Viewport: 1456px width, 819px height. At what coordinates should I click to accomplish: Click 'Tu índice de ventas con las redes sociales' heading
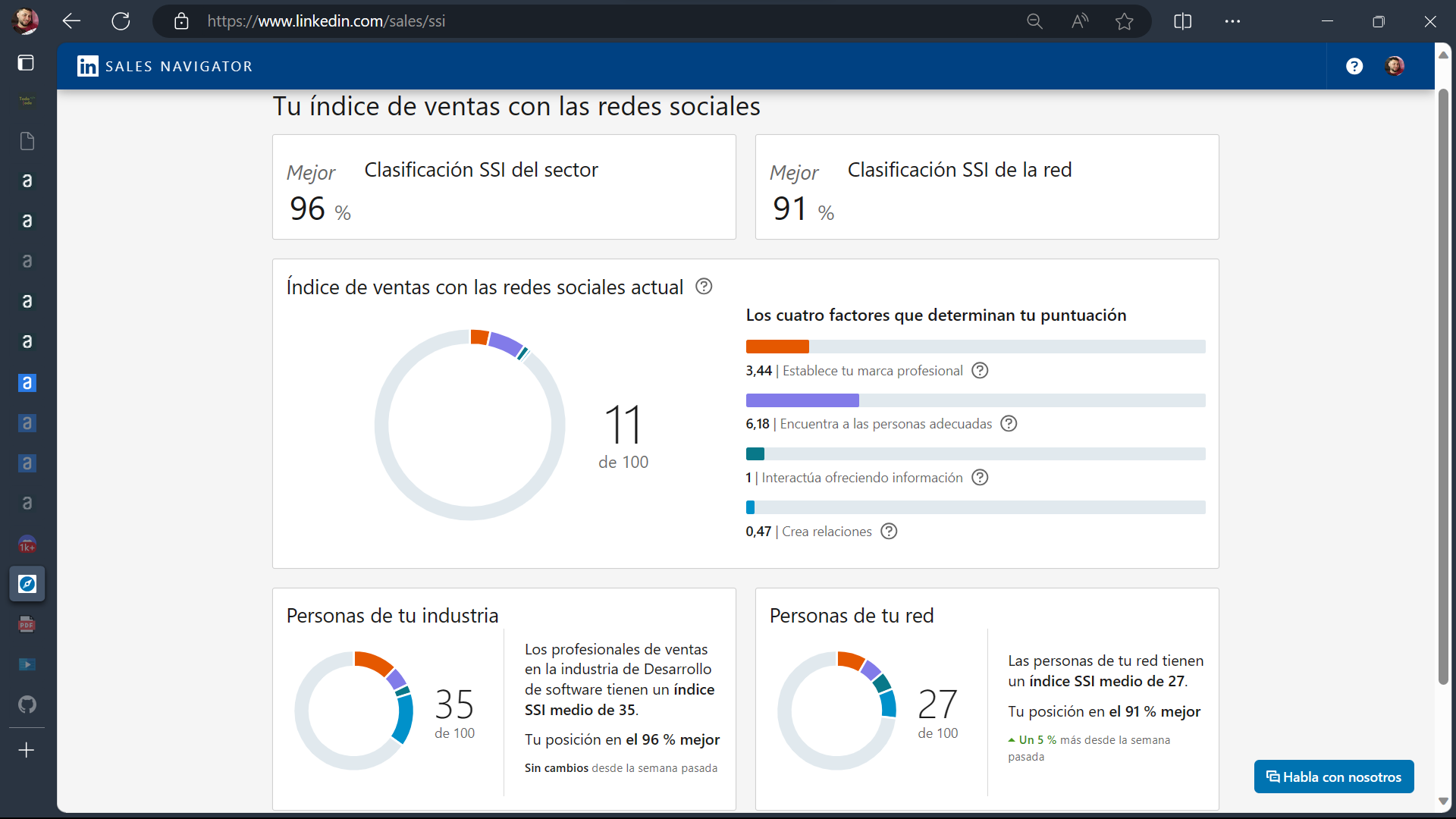(516, 106)
